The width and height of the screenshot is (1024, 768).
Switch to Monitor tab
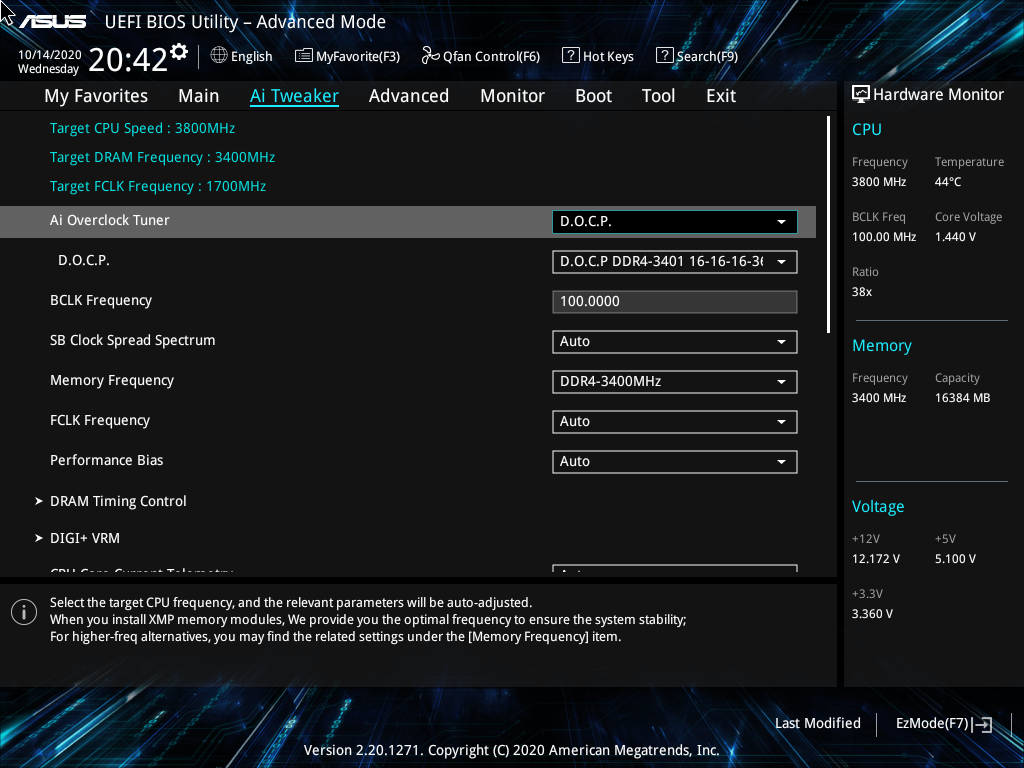point(512,96)
